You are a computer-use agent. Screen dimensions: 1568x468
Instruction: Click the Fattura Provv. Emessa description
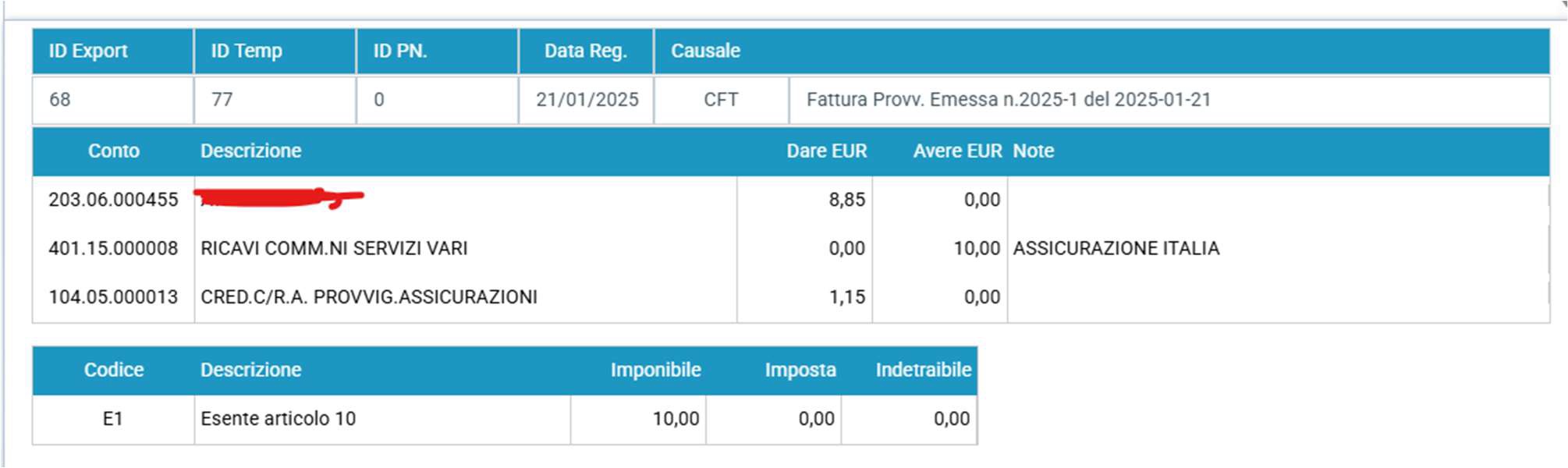pyautogui.click(x=1009, y=100)
